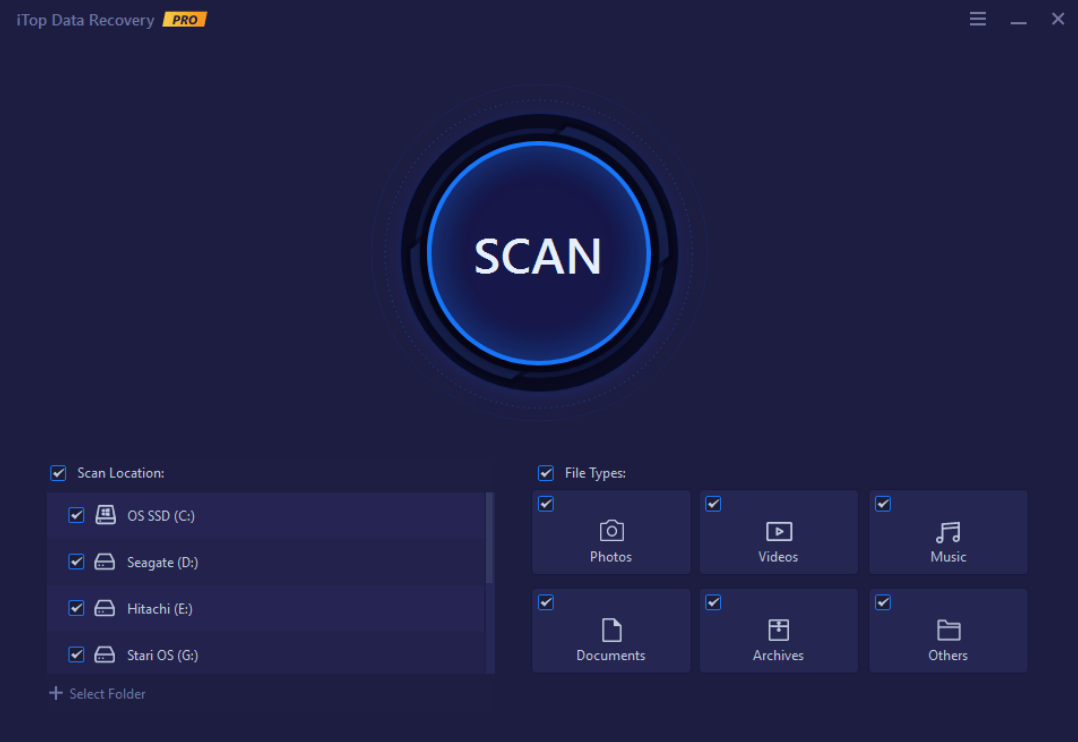Click the OS SSD system drive icon
The width and height of the screenshot is (1078, 742).
pos(105,514)
